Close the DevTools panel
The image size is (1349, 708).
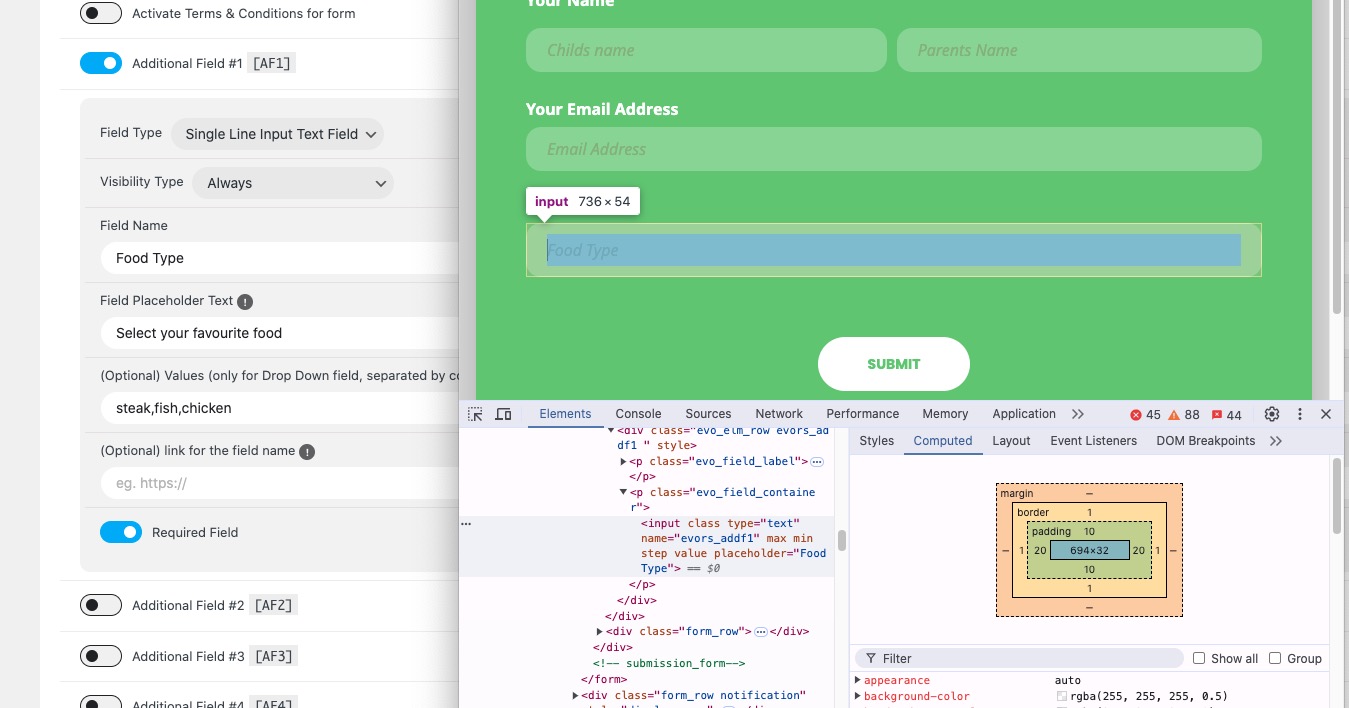(1326, 414)
